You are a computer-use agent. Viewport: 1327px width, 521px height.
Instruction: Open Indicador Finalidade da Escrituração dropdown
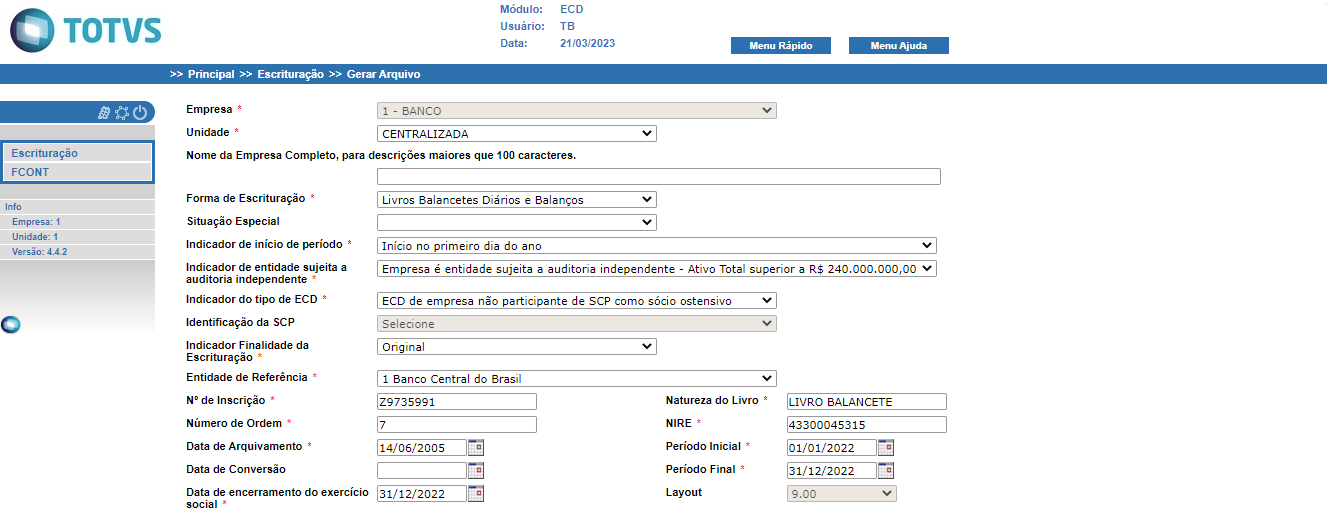517,347
